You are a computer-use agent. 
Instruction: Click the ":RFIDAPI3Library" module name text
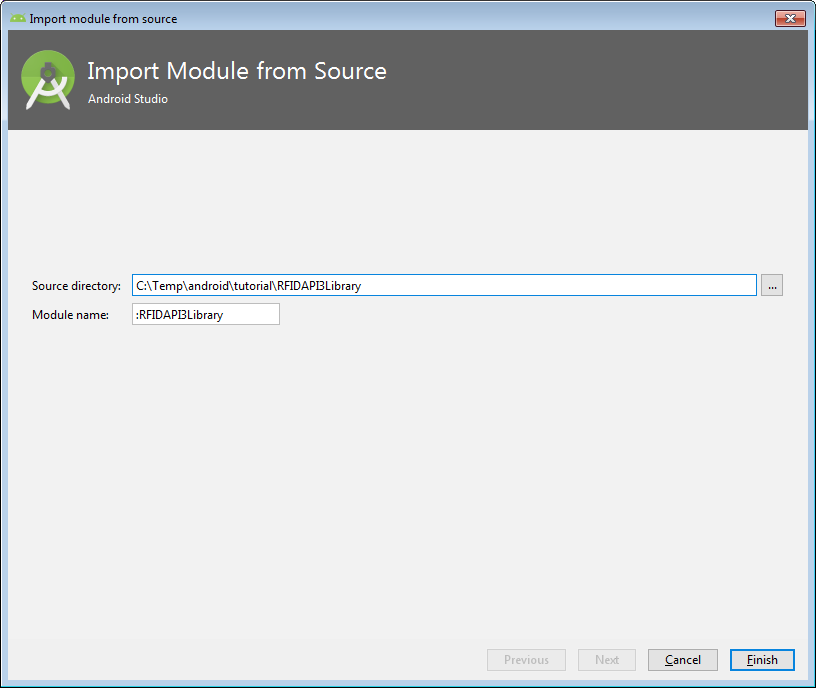click(x=180, y=314)
